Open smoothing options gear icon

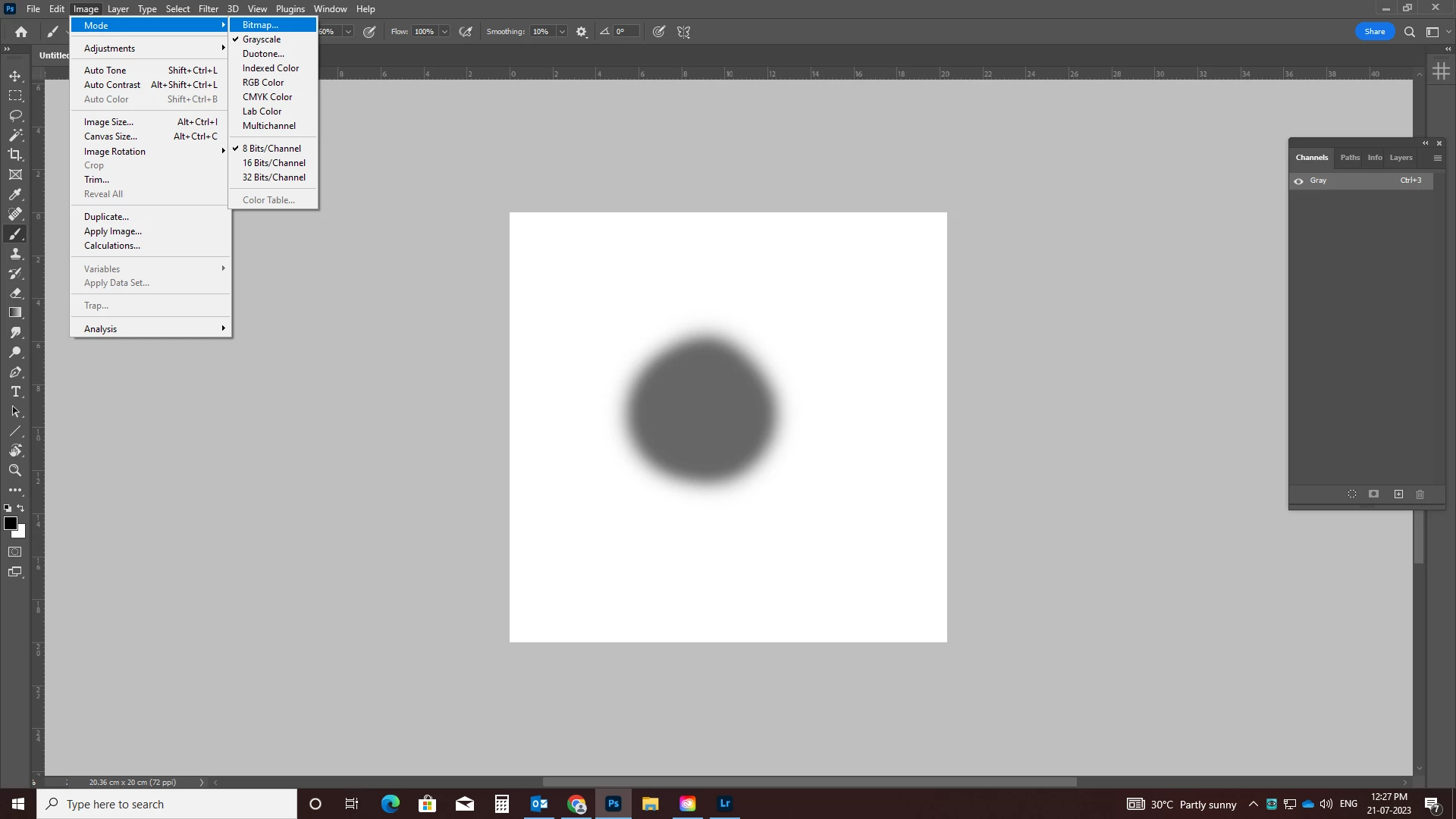click(582, 32)
